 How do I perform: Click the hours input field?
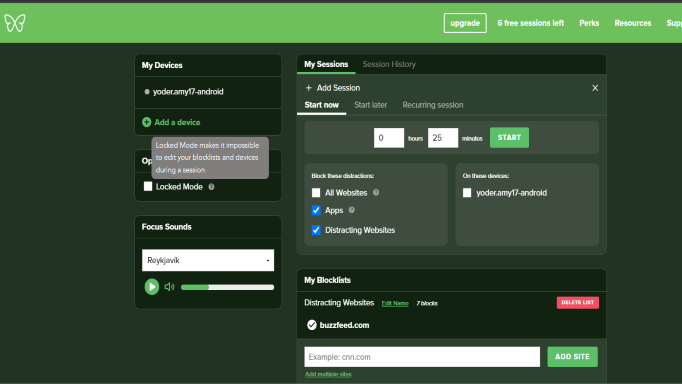tap(389, 138)
